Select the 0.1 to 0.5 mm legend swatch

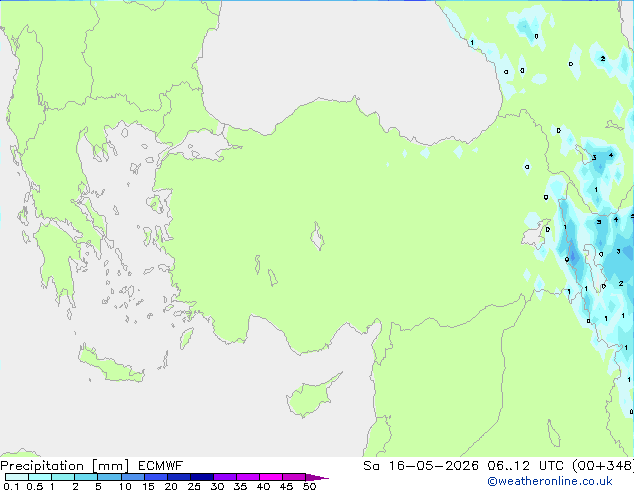17,477
